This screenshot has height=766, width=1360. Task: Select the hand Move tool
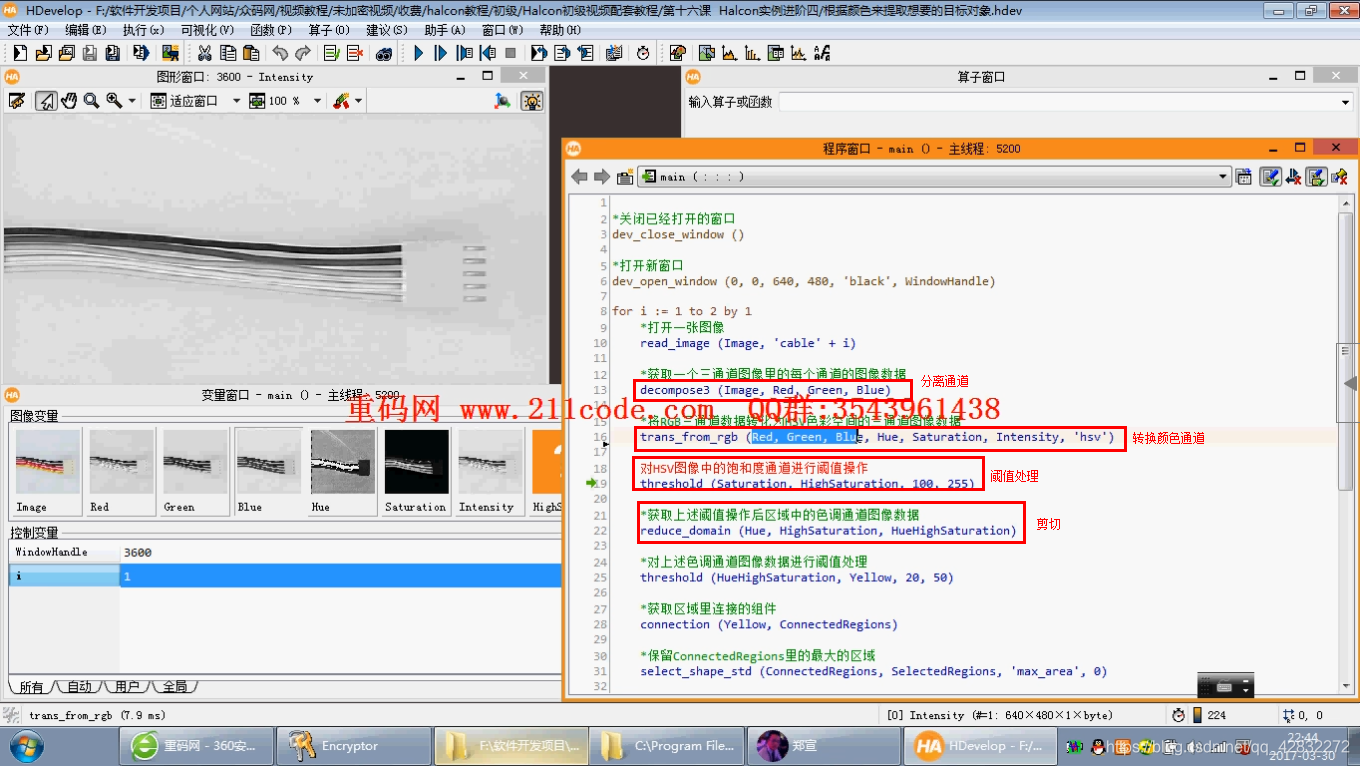[69, 100]
